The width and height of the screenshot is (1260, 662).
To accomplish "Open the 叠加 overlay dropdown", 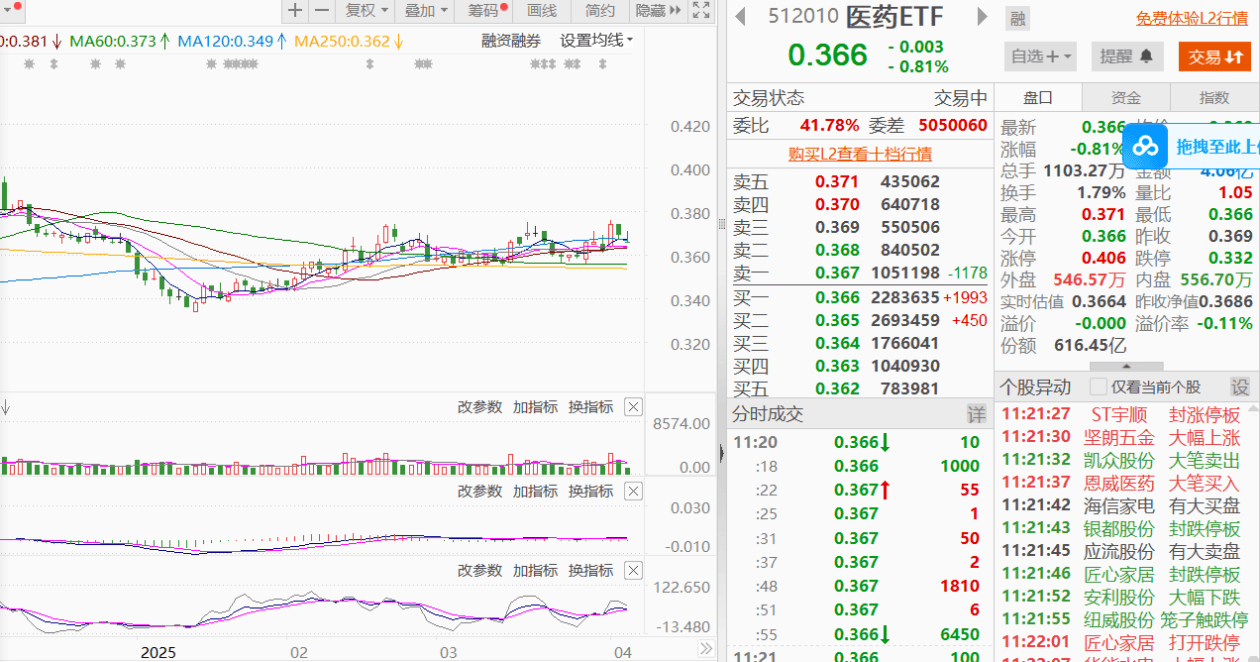I will [426, 11].
